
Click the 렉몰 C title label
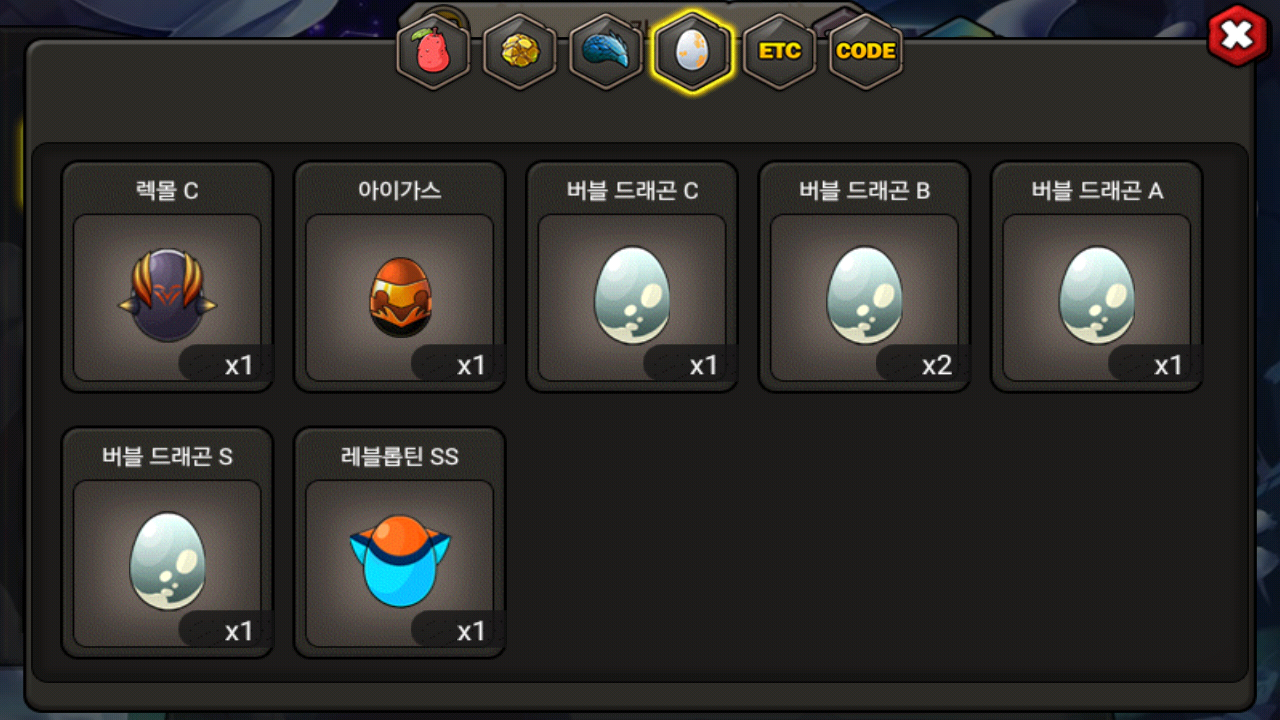167,191
